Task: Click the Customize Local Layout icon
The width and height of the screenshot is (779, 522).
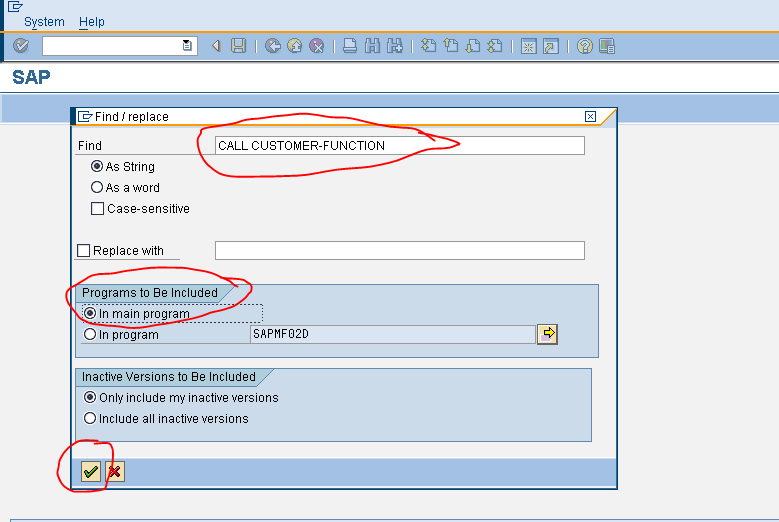Action: point(607,46)
